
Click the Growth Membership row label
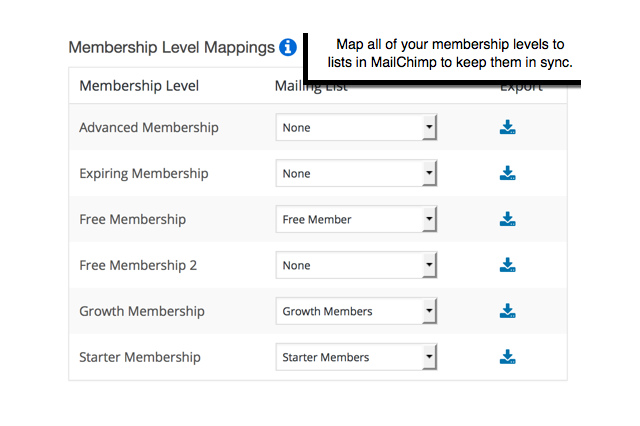pos(141,312)
